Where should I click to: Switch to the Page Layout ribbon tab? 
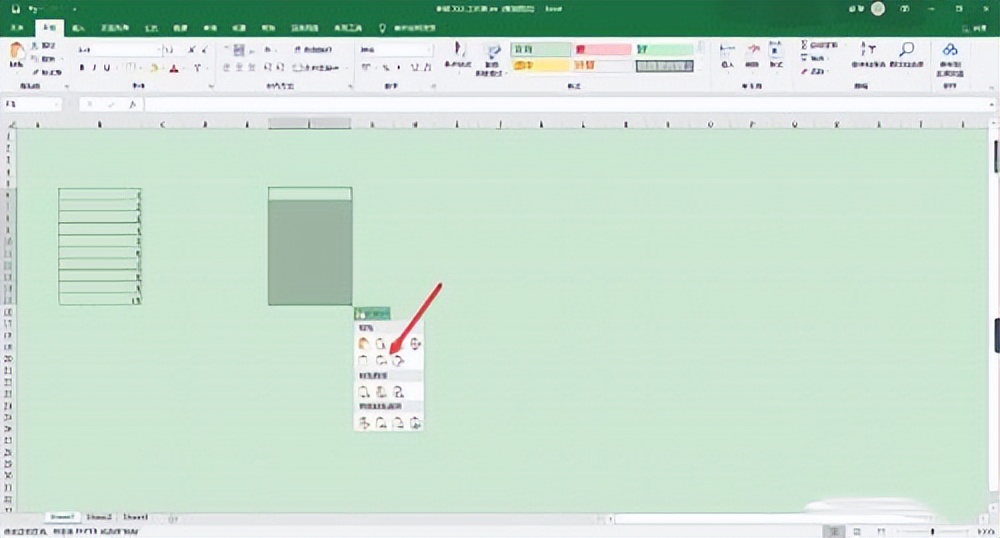(x=115, y=28)
